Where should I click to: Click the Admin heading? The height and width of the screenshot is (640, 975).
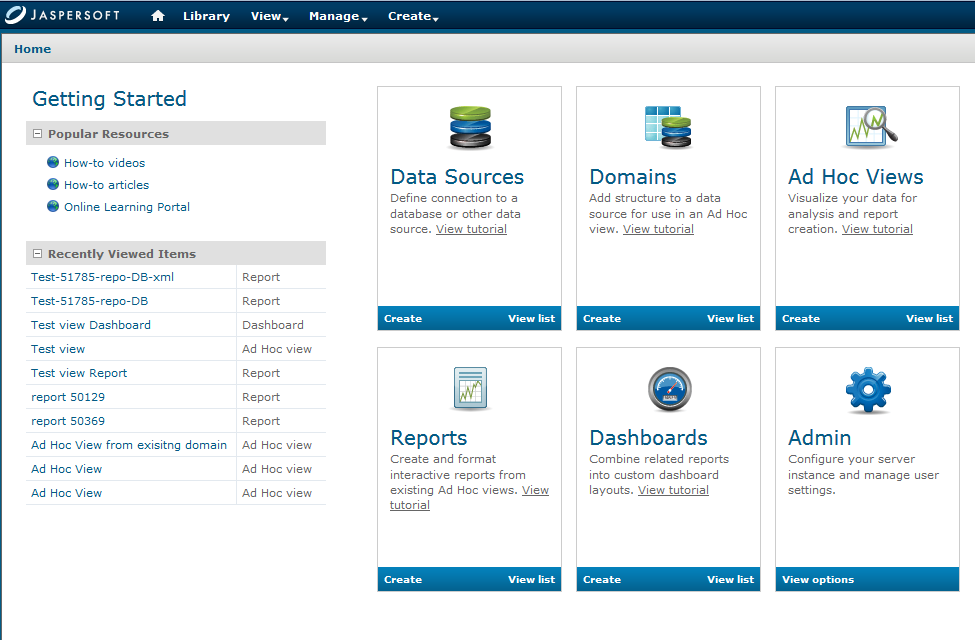pyautogui.click(x=820, y=438)
